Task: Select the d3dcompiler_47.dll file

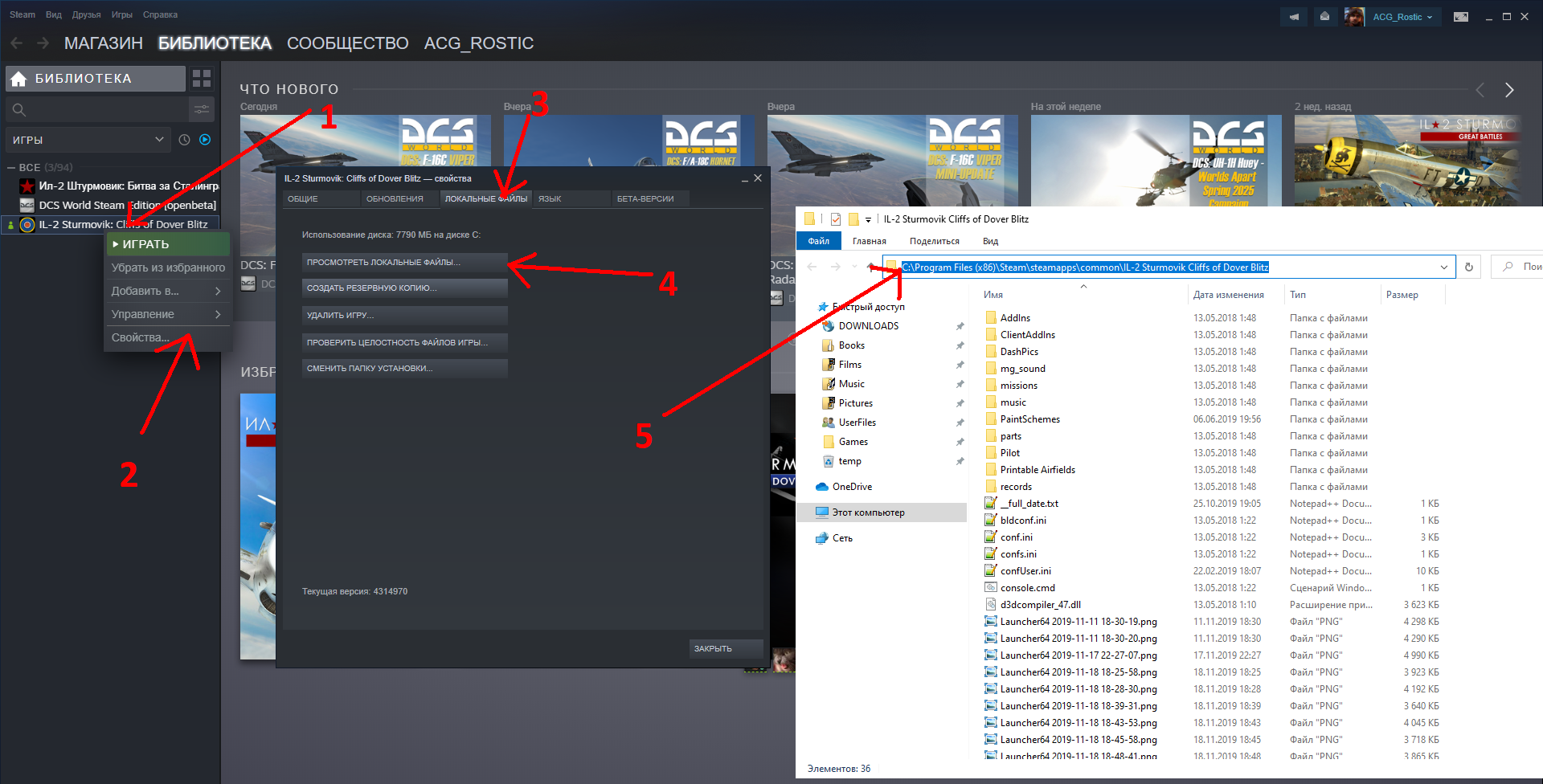Action: pyautogui.click(x=1040, y=605)
